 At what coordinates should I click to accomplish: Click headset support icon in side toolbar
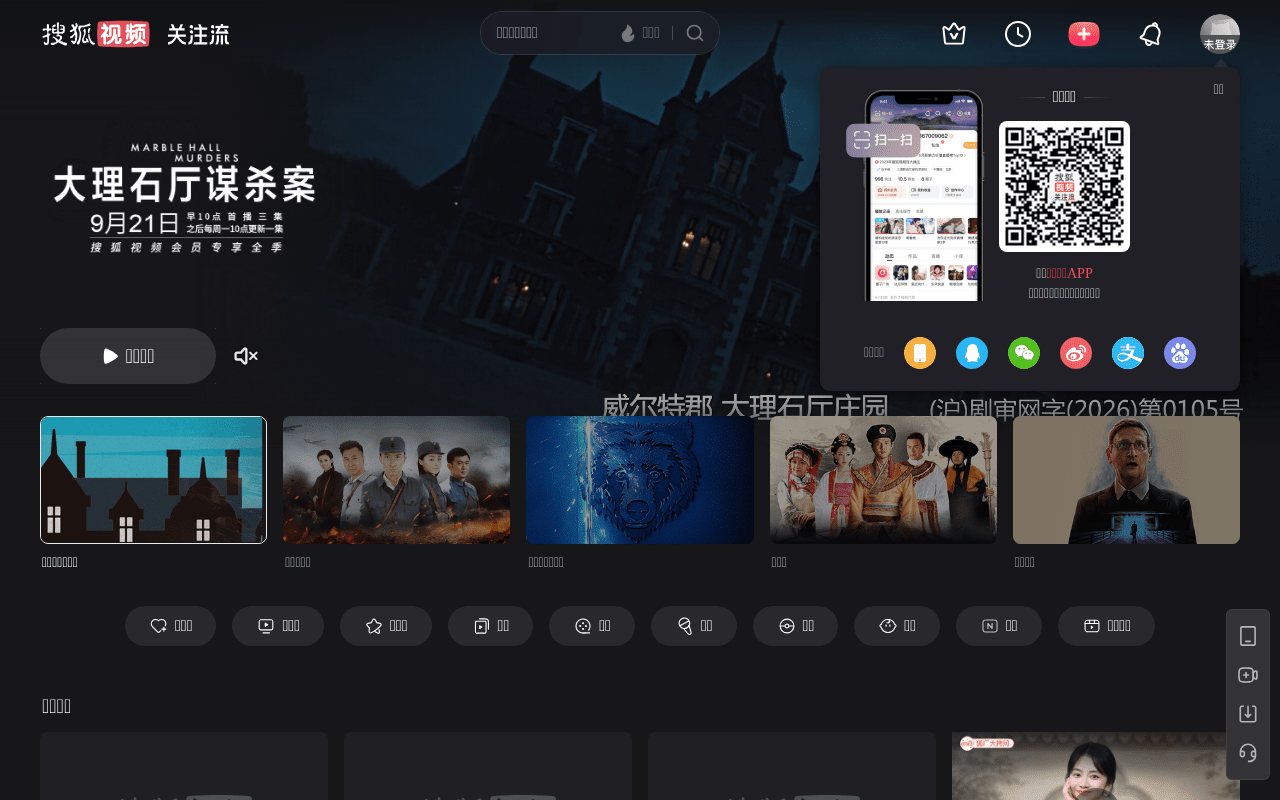[1248, 753]
